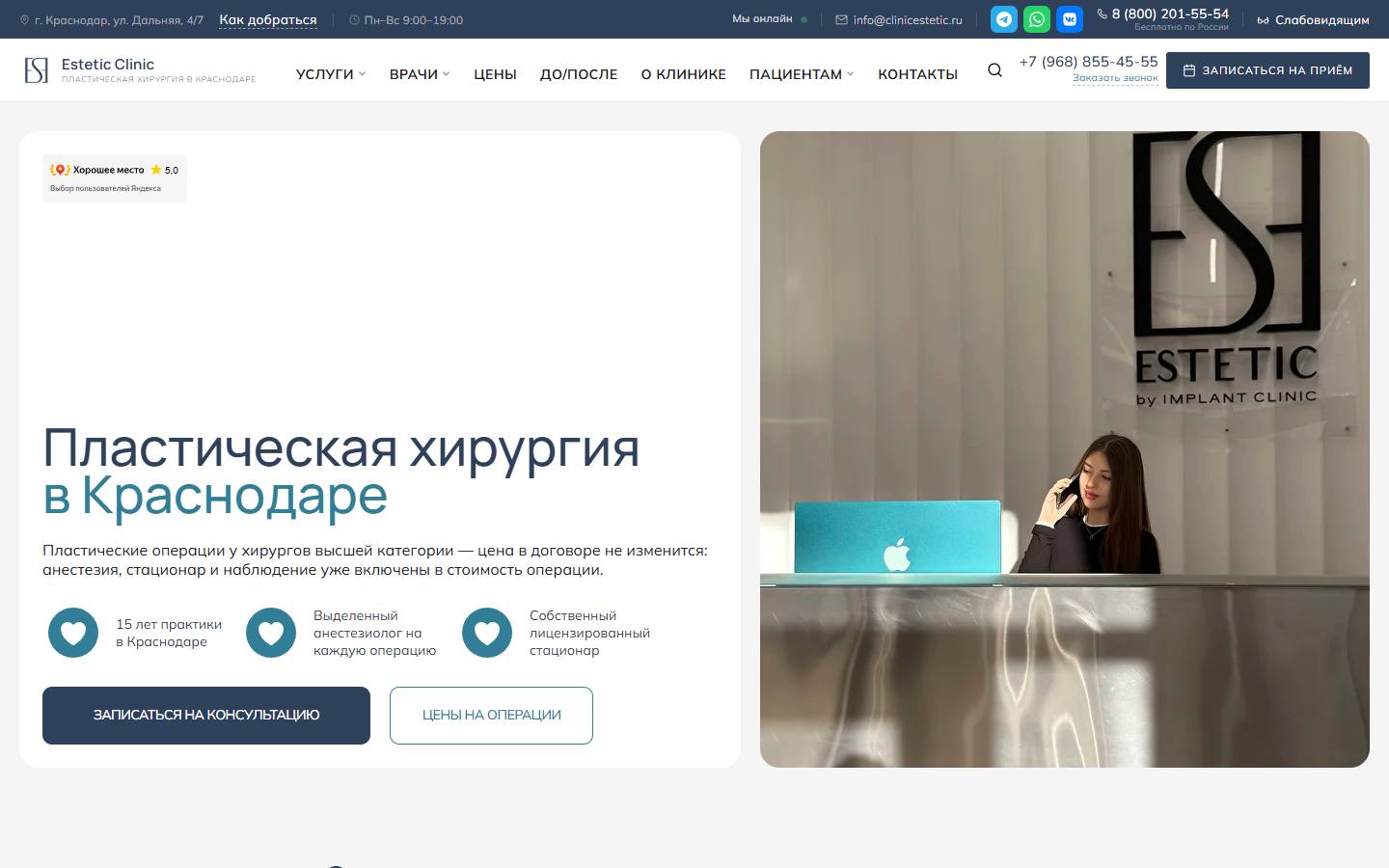Open the Telegram messenger icon
This screenshot has height=868, width=1389.
point(1004,19)
